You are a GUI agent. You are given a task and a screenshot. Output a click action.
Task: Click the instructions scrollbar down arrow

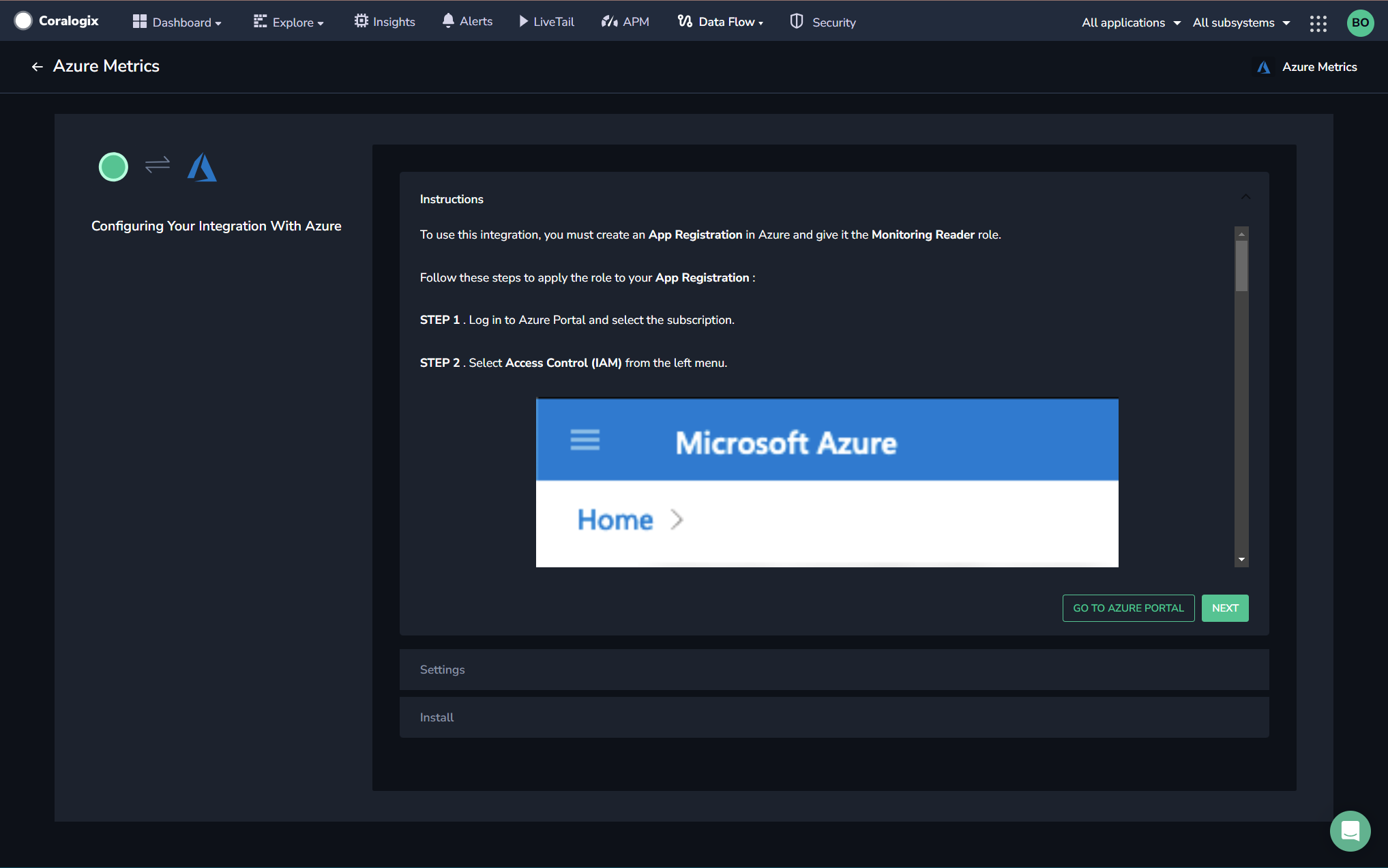1241,560
